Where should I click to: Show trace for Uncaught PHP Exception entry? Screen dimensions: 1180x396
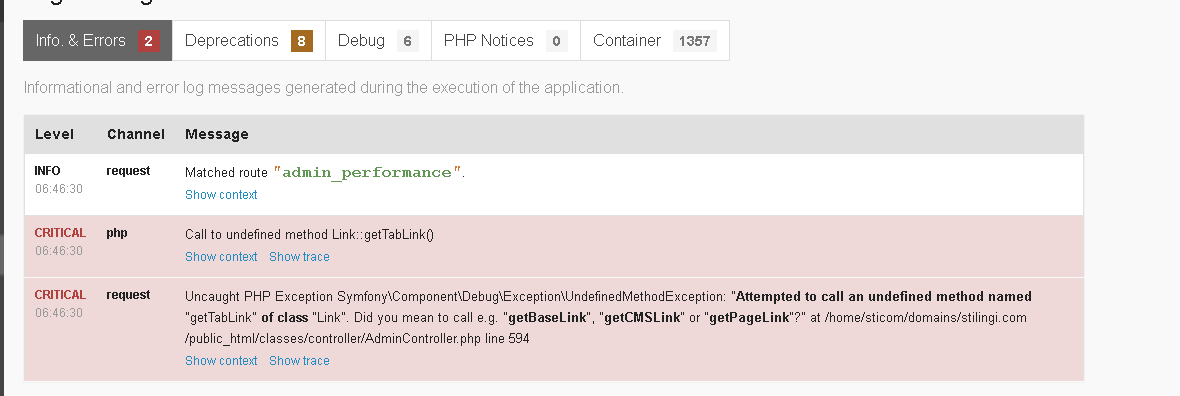coord(300,361)
